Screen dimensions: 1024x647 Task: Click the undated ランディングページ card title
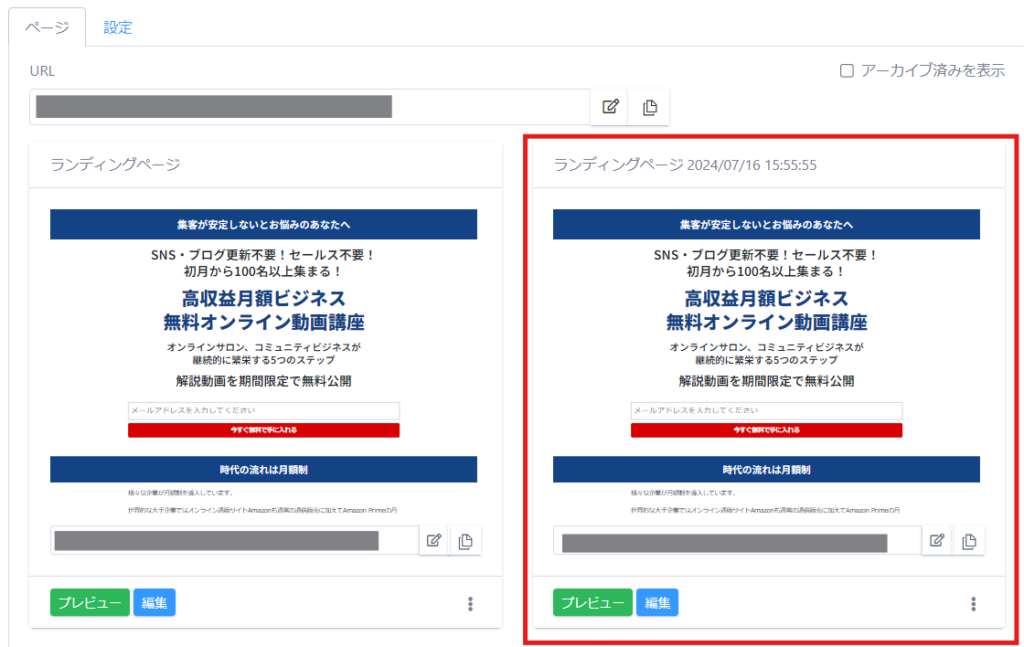click(116, 165)
